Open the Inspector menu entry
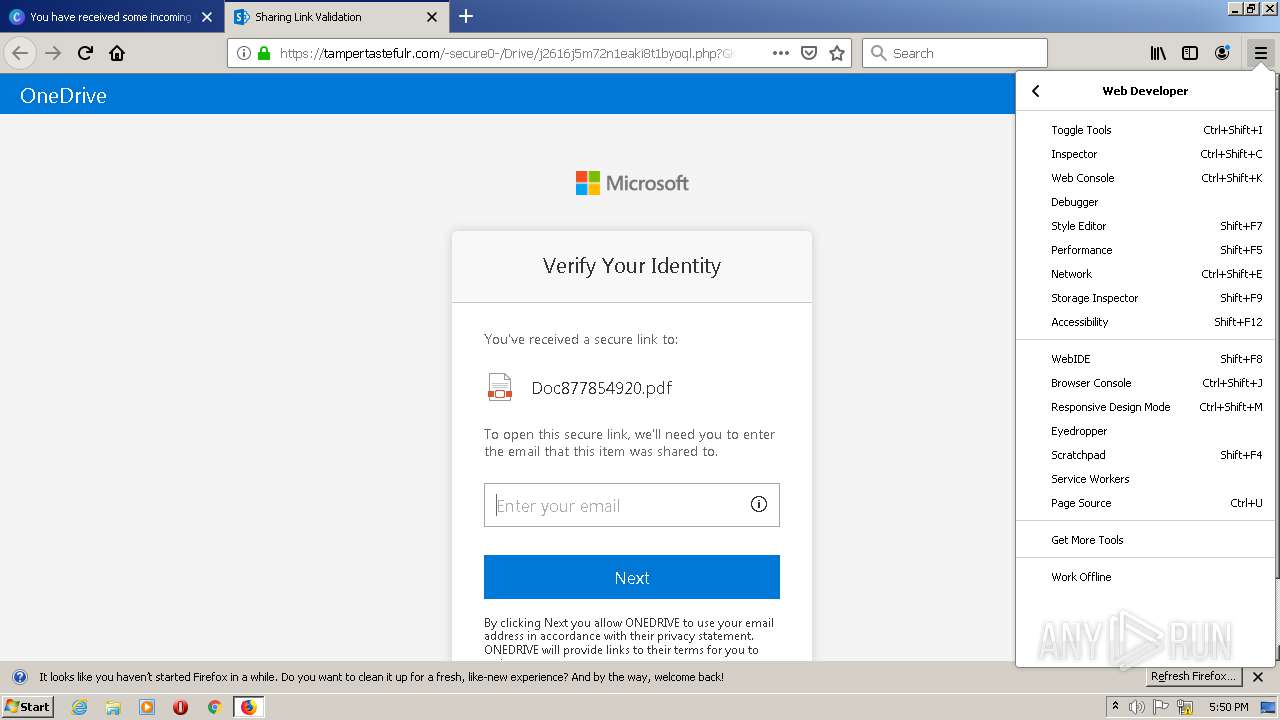Image resolution: width=1280 pixels, height=720 pixels. [x=1145, y=154]
